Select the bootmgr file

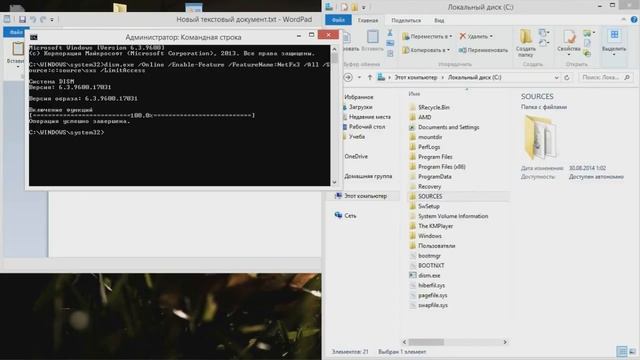click(x=429, y=256)
